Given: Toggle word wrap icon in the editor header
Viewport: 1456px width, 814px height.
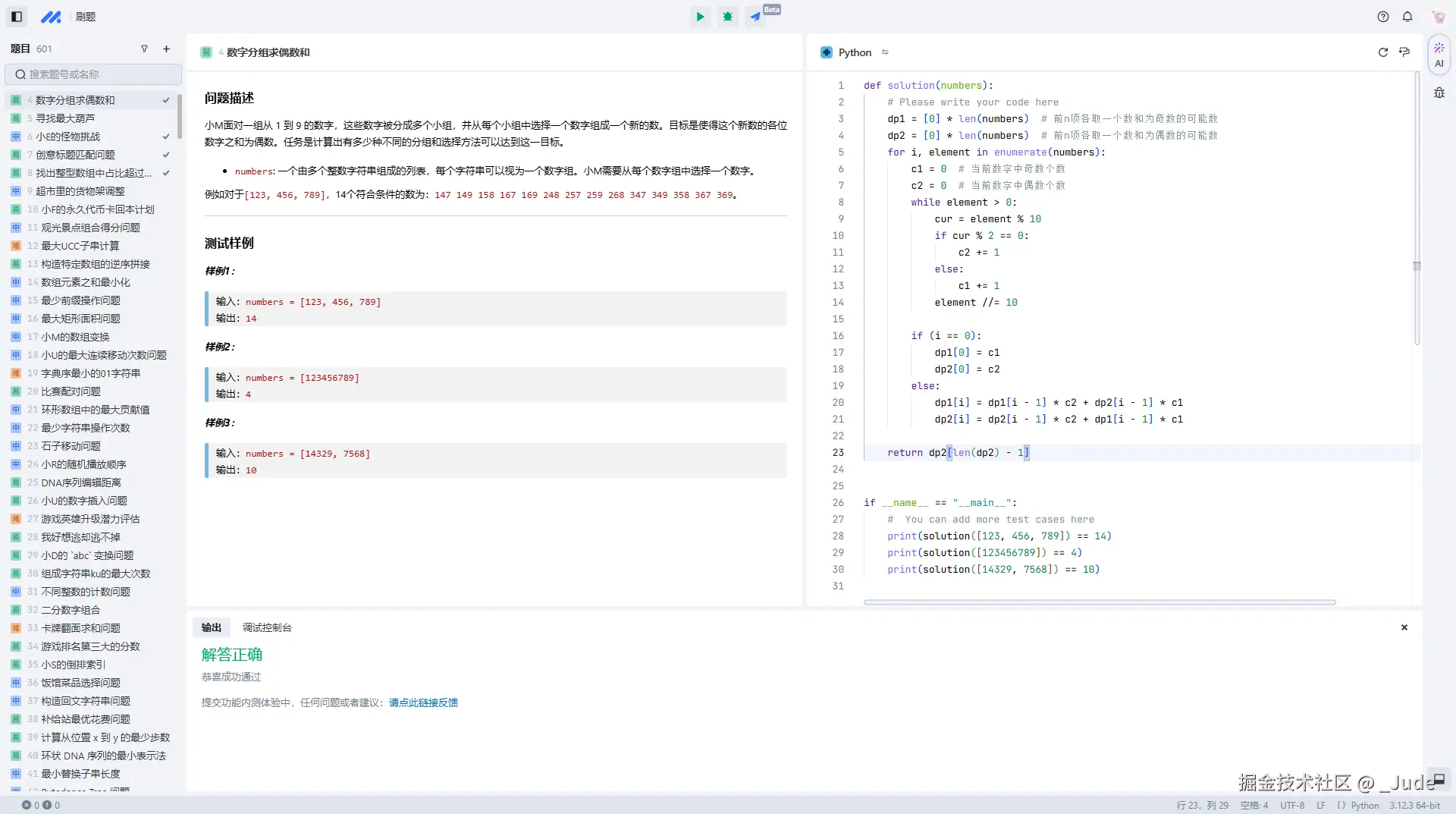Looking at the screenshot, I should click(1404, 52).
